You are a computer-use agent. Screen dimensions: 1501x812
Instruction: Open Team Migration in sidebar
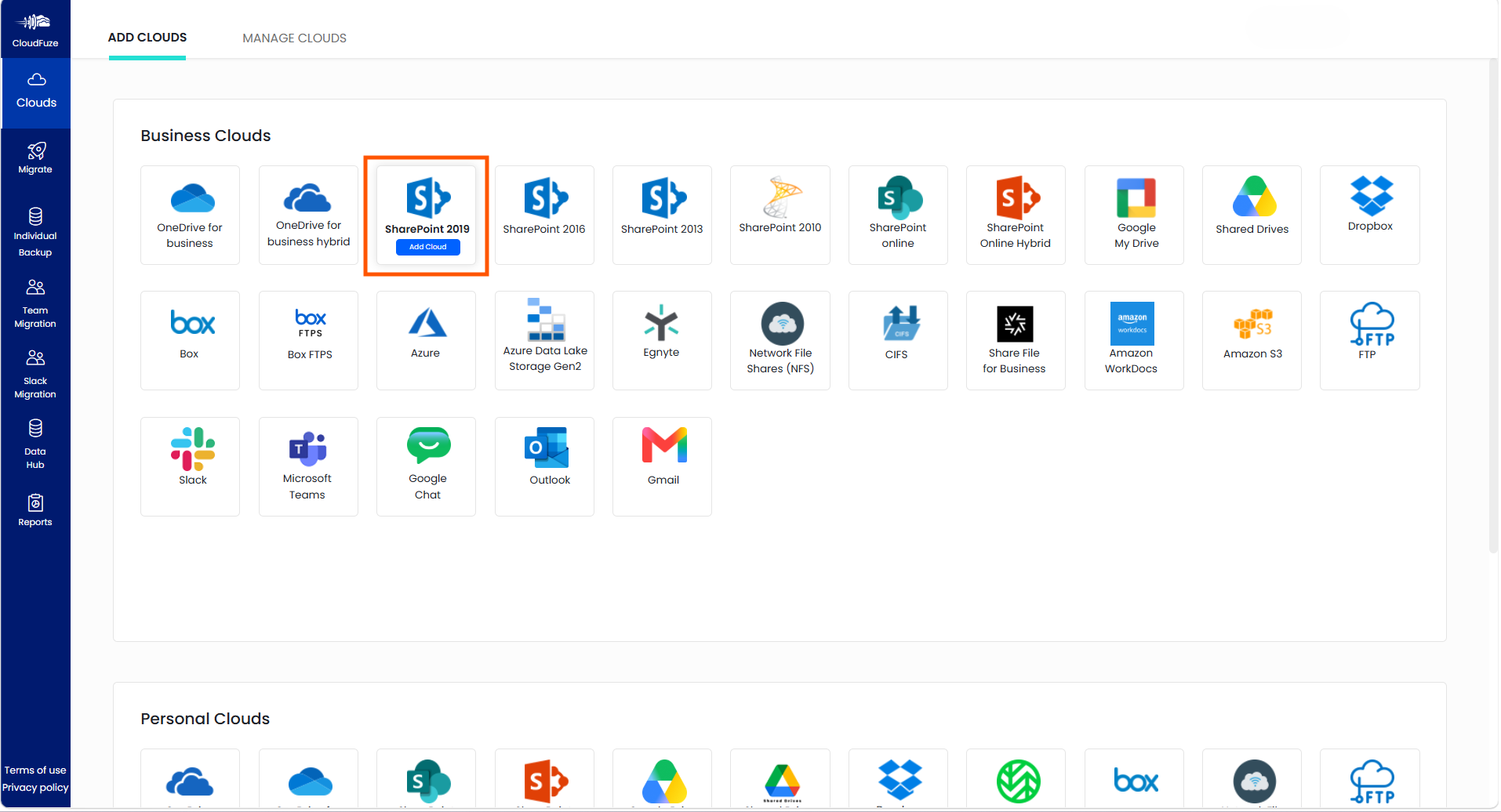coord(35,303)
